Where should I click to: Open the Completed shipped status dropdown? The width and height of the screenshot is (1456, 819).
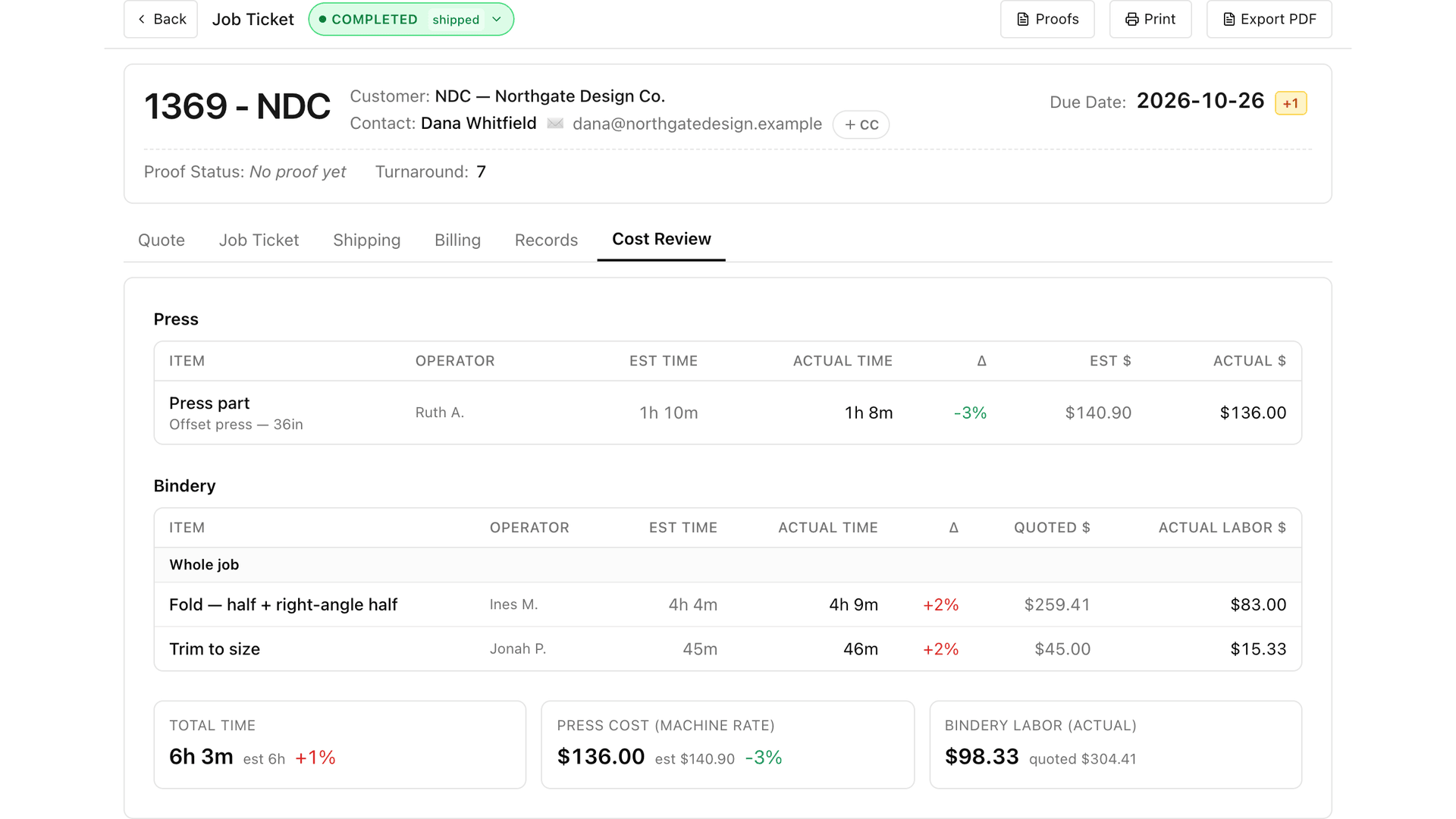click(411, 19)
